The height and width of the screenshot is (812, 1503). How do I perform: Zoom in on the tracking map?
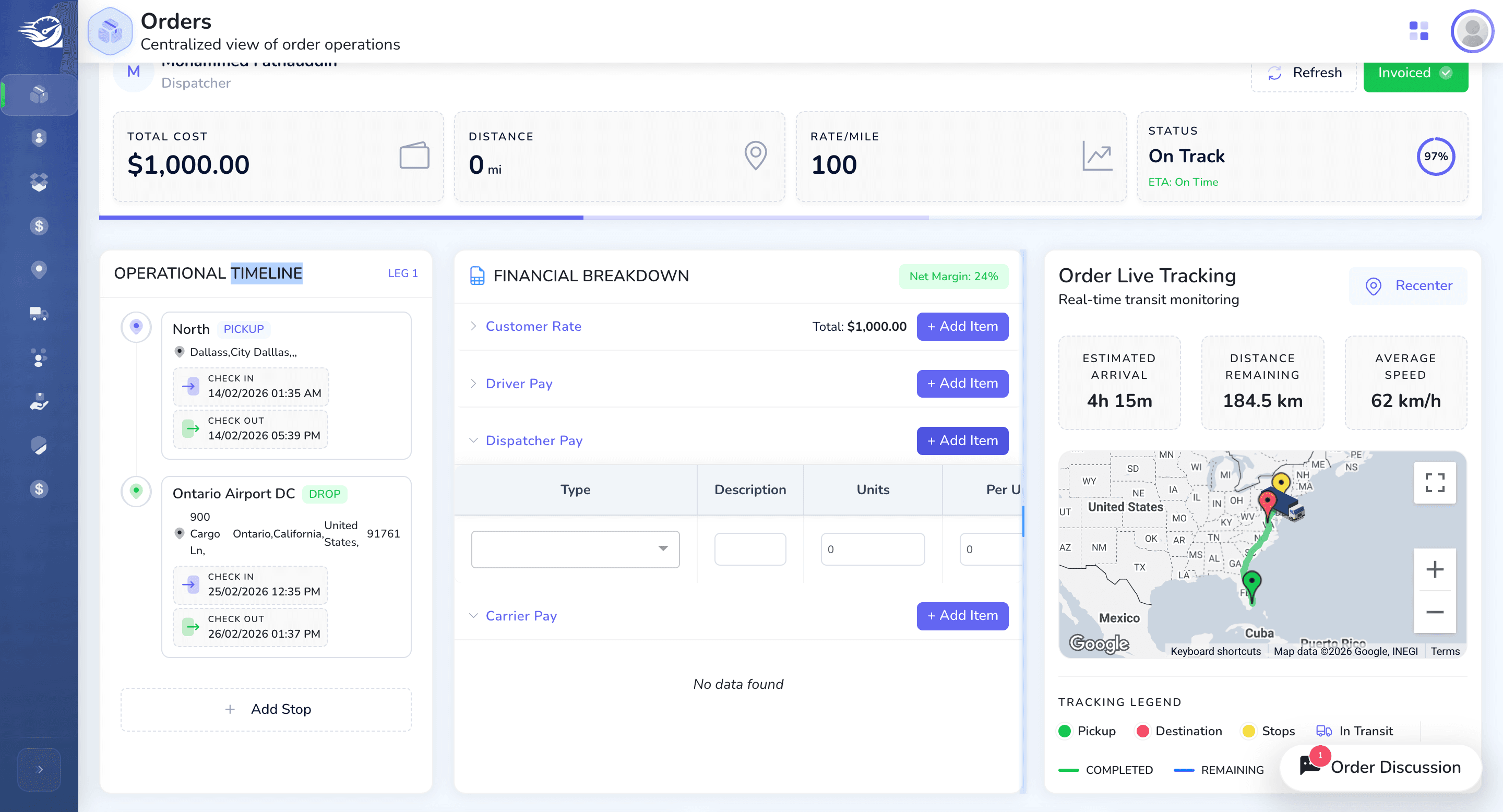coord(1435,569)
